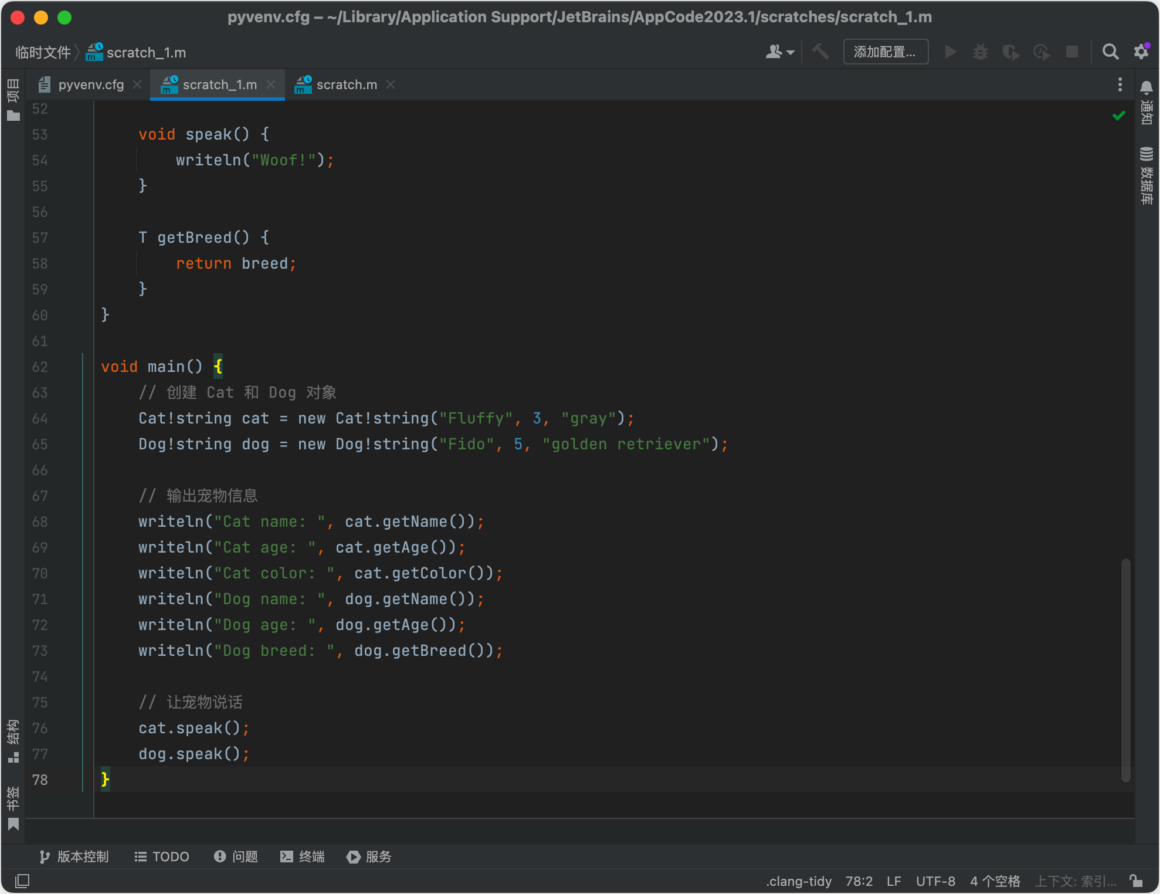Click the 上下文: 索引... status widget

(1075, 881)
